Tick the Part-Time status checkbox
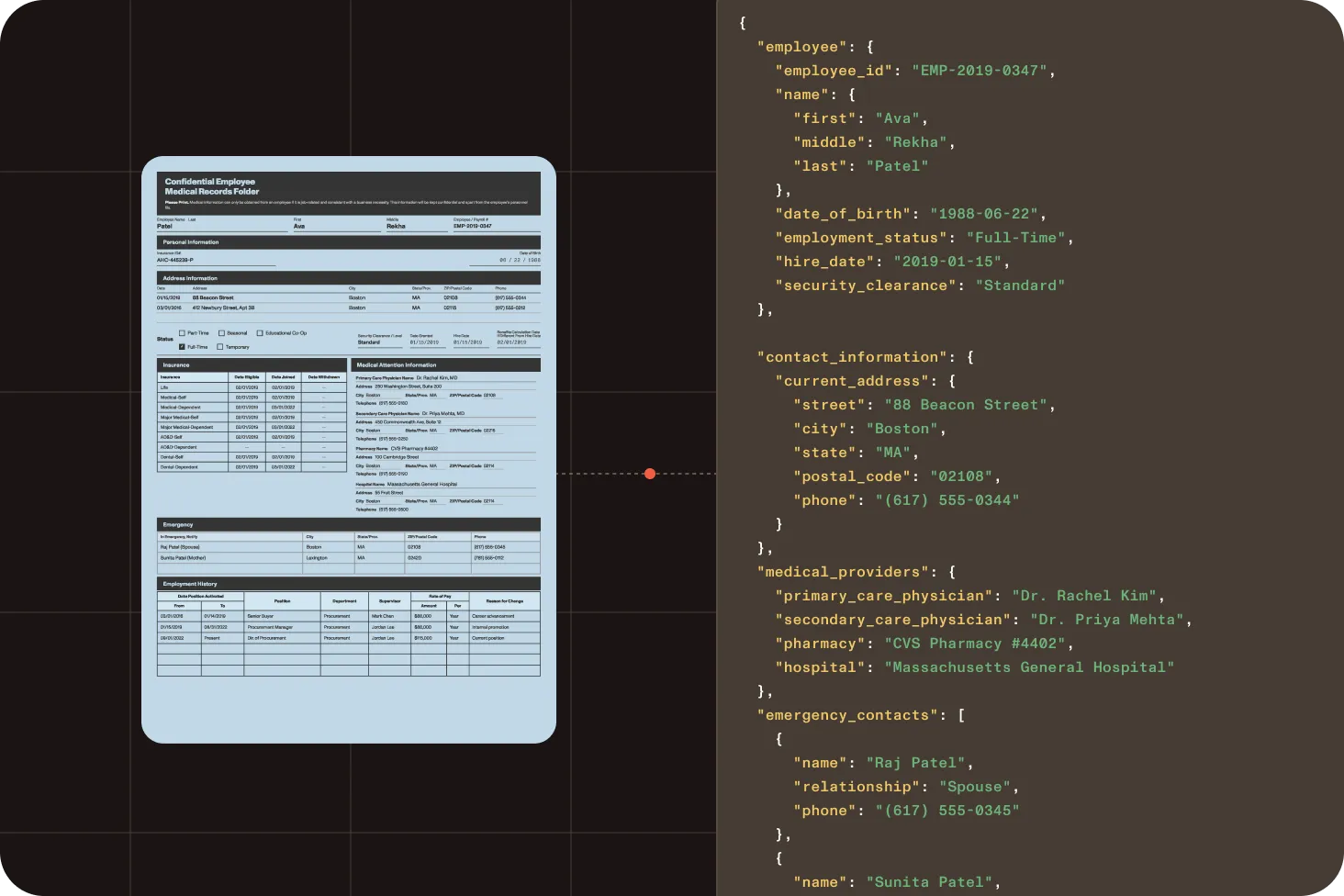The height and width of the screenshot is (896, 1344). click(182, 333)
